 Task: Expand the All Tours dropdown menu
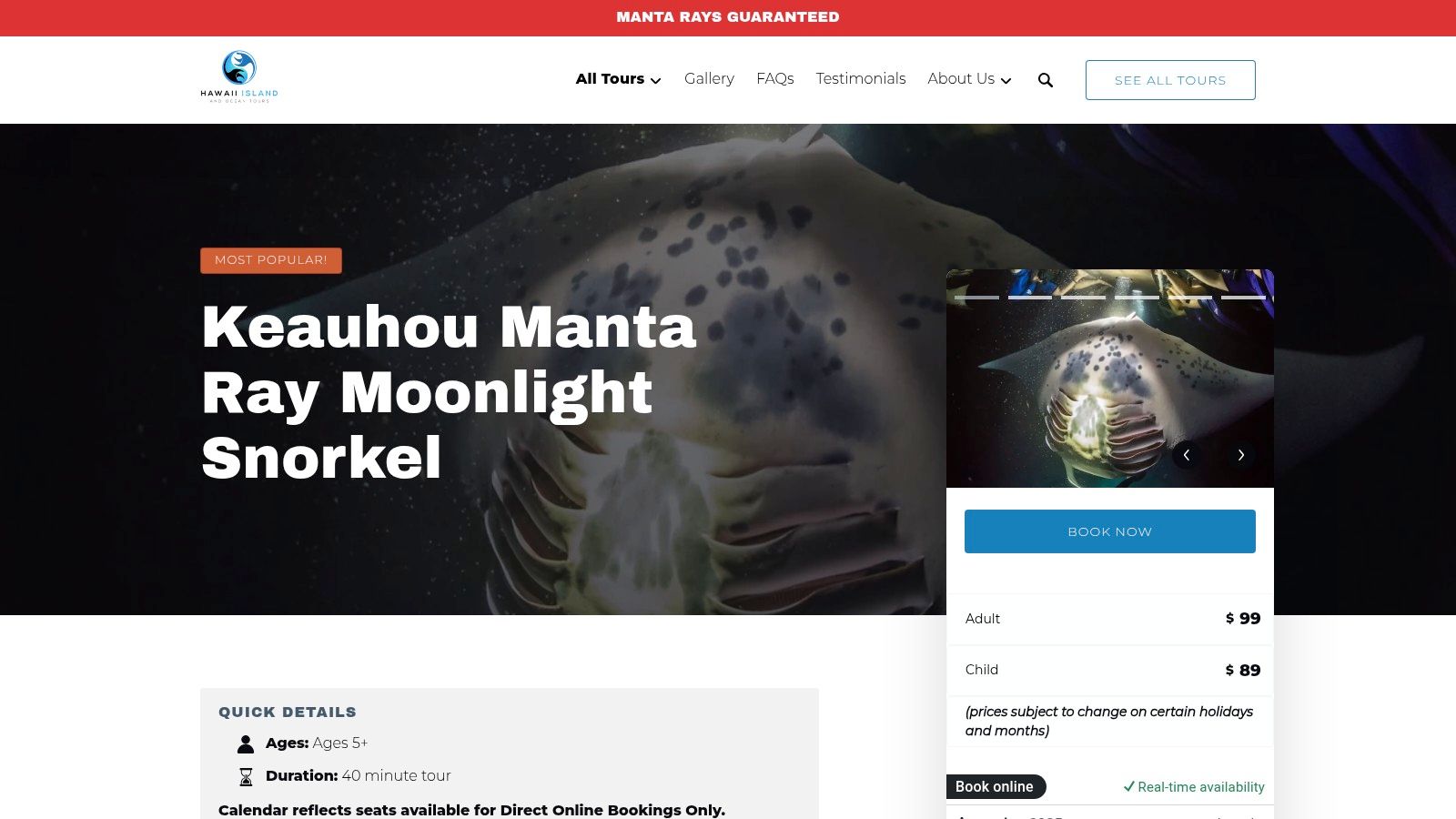pos(618,79)
